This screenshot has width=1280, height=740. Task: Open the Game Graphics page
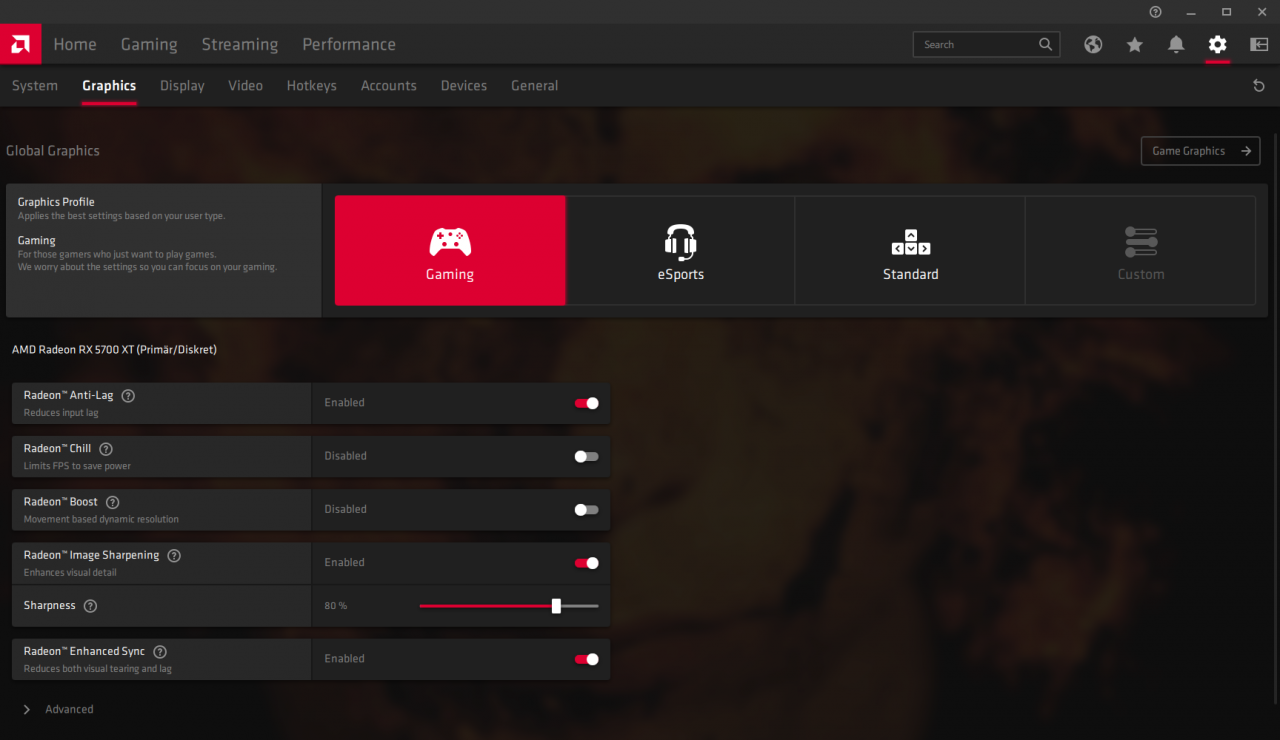[1200, 151]
